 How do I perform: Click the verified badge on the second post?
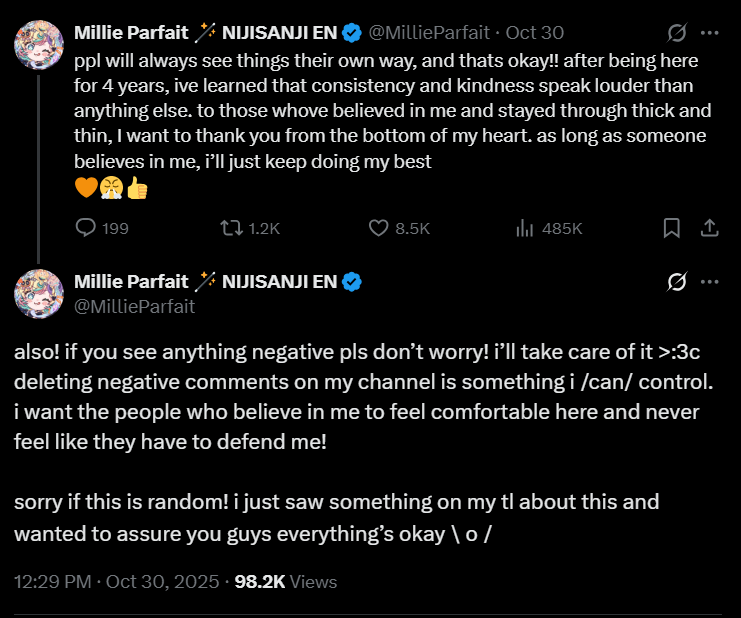[352, 282]
